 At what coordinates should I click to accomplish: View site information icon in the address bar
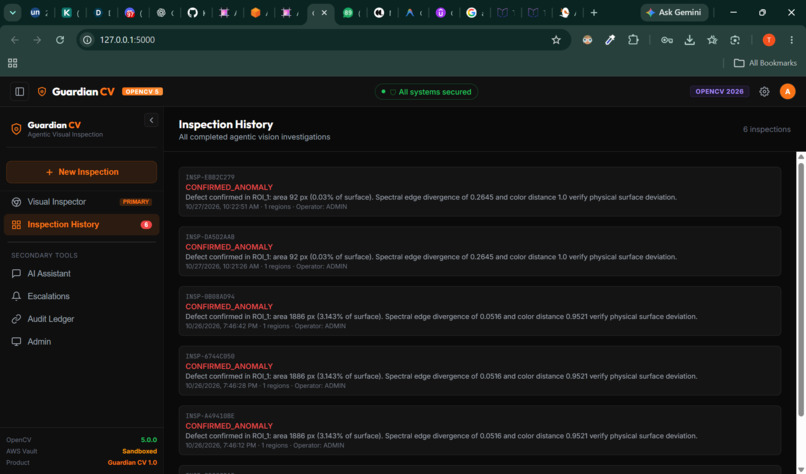click(88, 40)
